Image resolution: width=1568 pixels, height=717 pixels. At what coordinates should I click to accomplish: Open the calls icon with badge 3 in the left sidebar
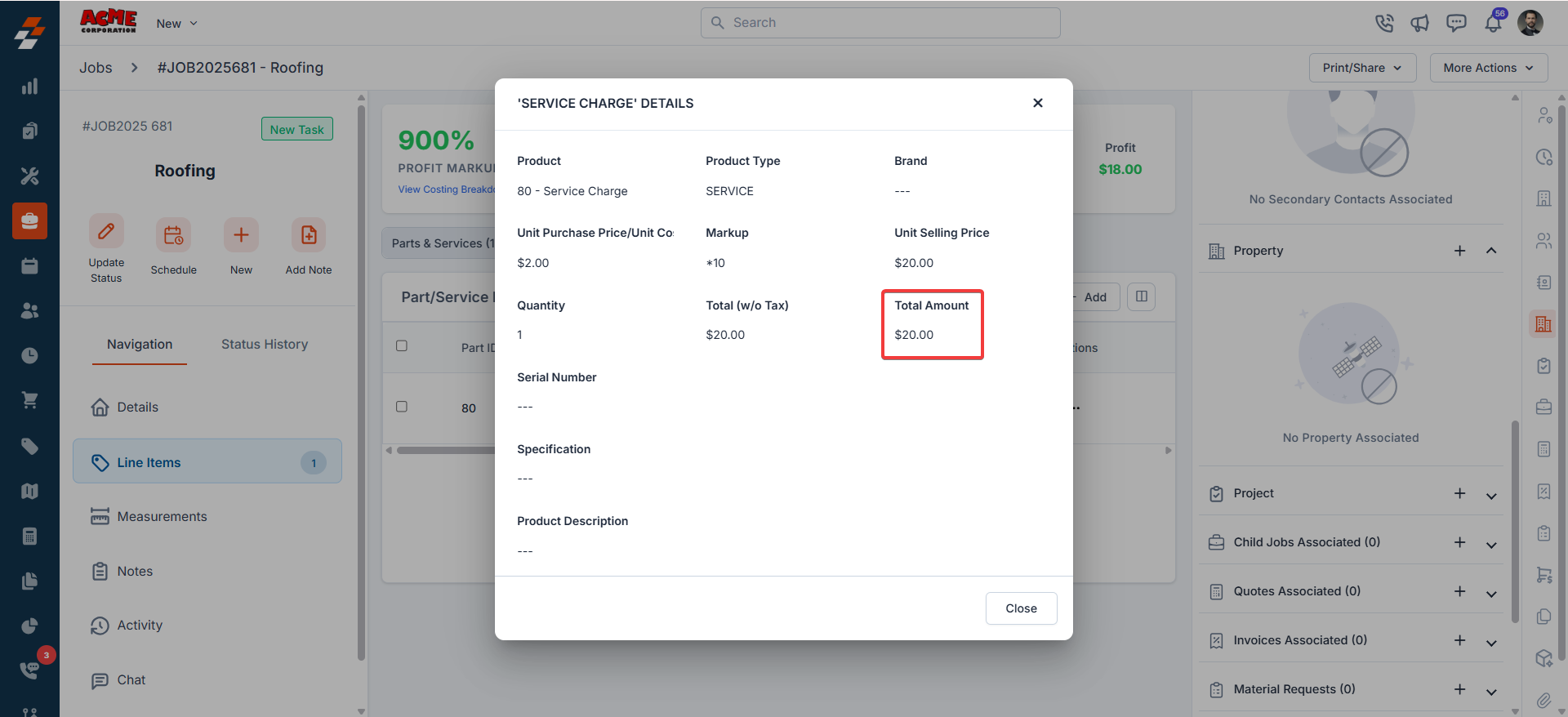coord(29,670)
